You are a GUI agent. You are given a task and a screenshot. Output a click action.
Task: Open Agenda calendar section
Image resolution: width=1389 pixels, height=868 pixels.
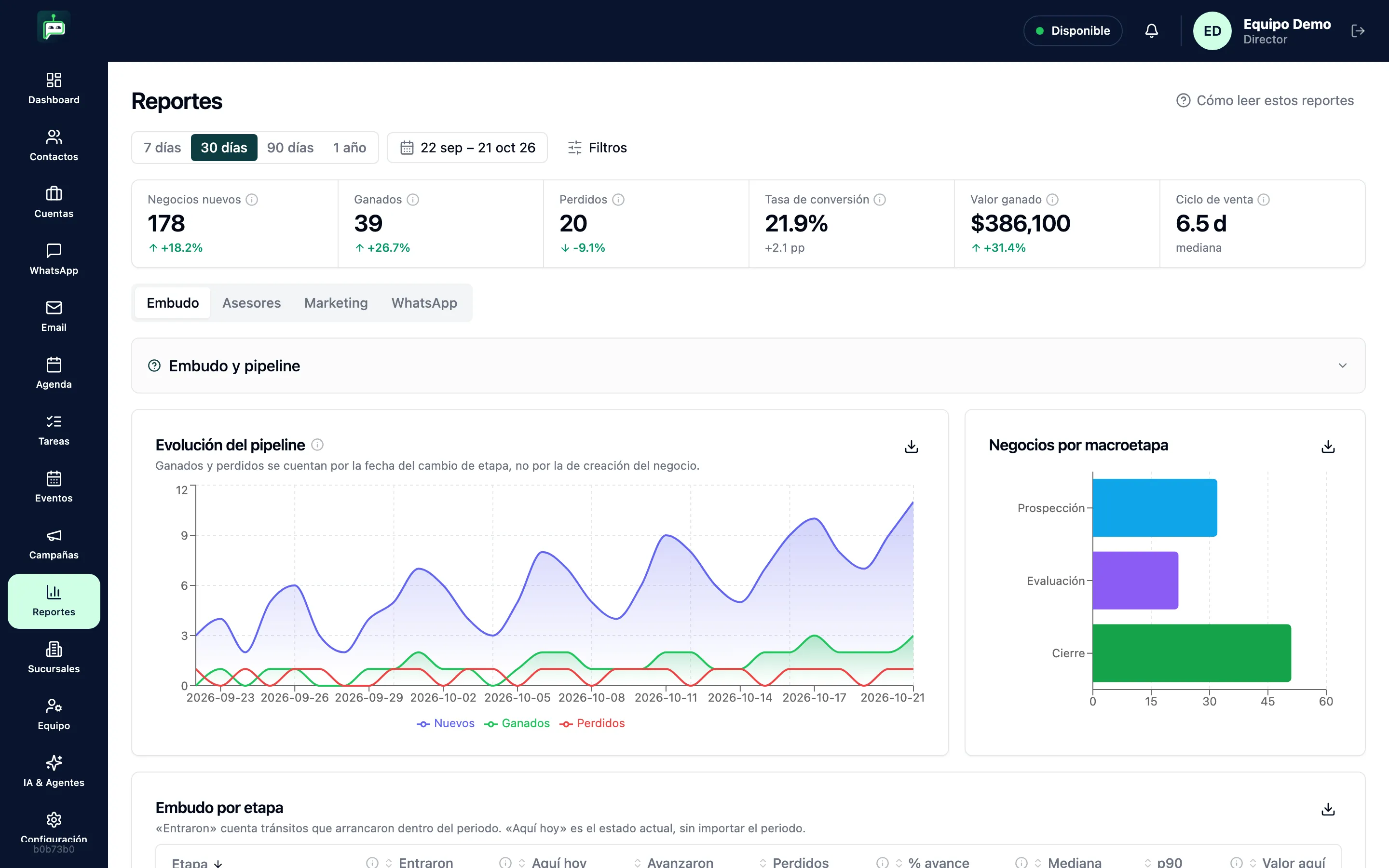[x=54, y=373]
